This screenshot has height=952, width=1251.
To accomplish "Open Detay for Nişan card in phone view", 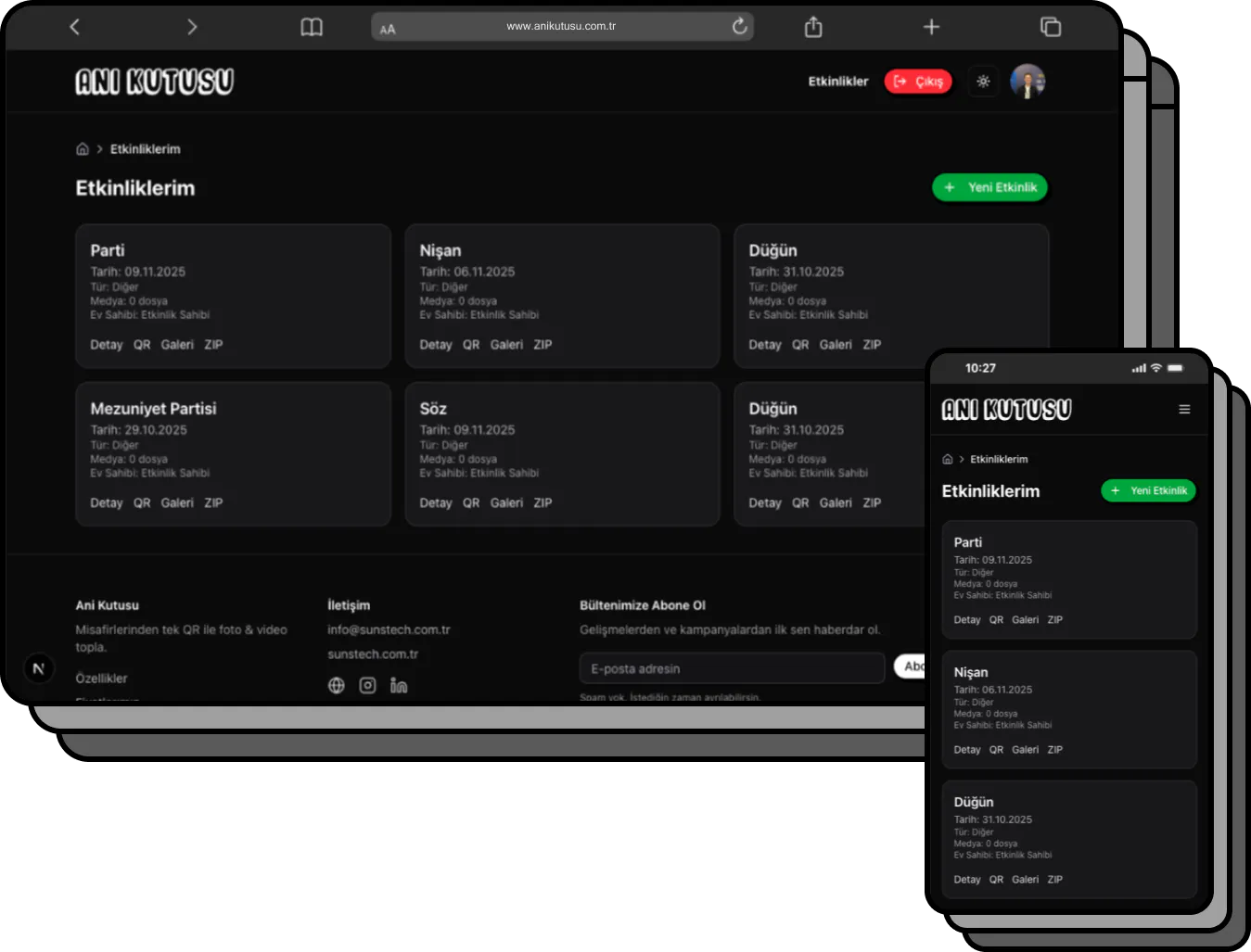I will click(967, 750).
